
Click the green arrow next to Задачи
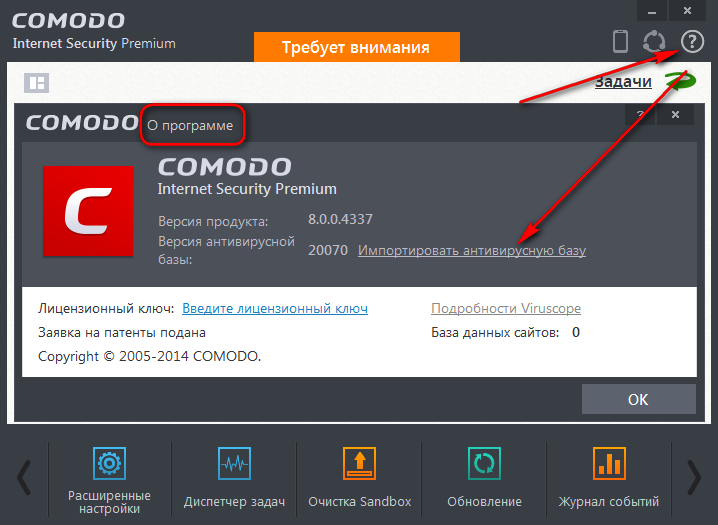pos(680,81)
